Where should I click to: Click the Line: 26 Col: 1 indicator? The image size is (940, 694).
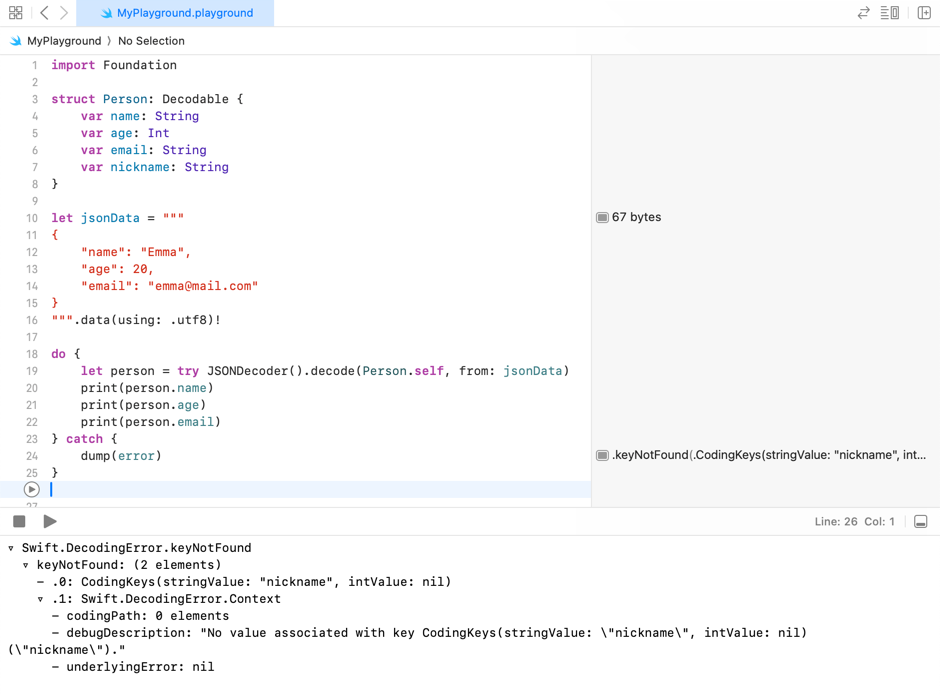854,521
